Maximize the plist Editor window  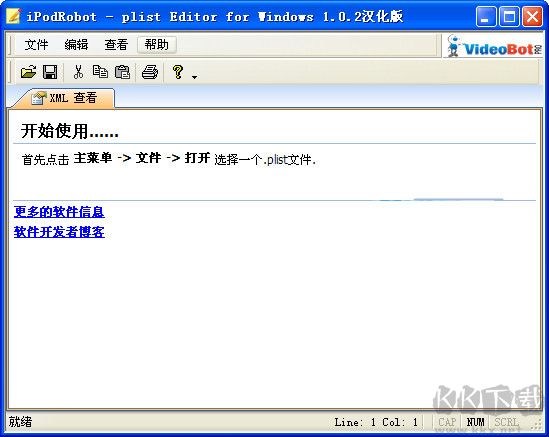click(x=509, y=16)
